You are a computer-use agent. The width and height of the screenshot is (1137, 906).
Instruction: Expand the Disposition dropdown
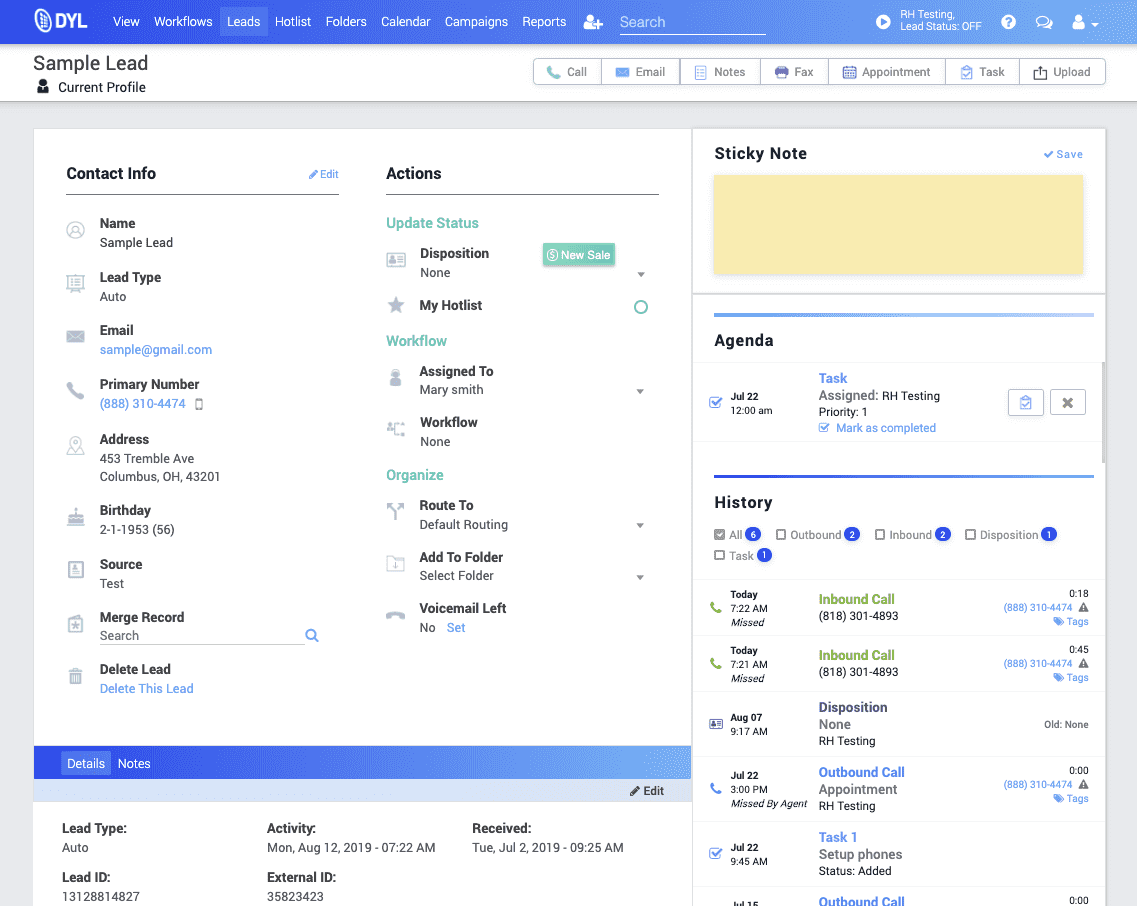[x=641, y=274]
